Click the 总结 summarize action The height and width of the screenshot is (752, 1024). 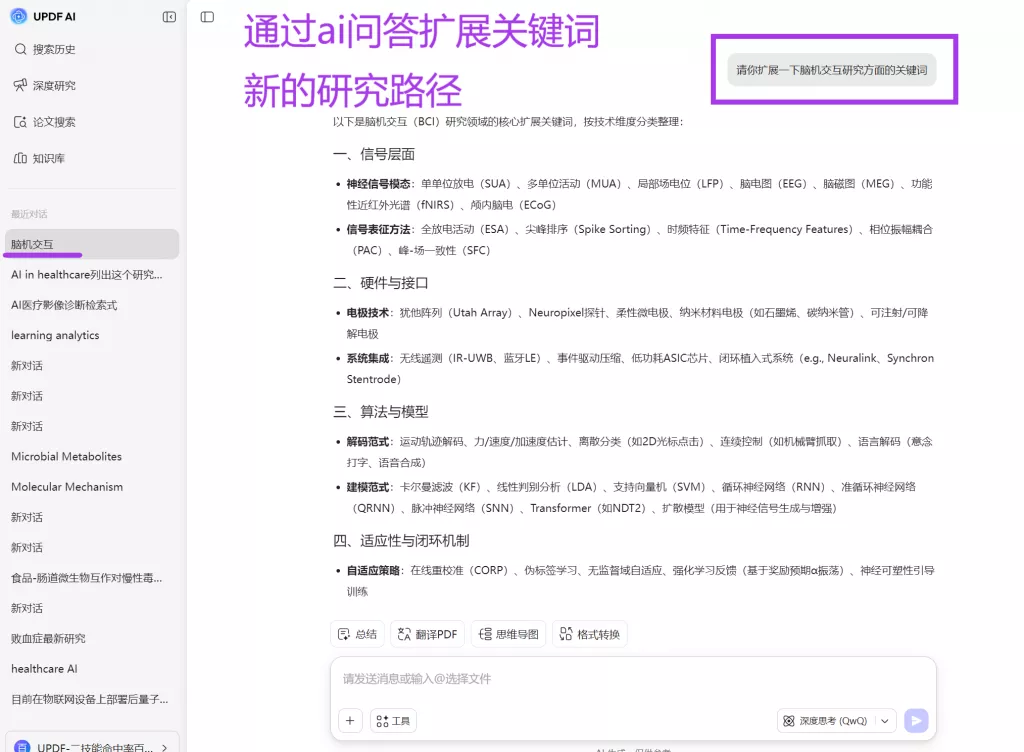[x=357, y=633]
